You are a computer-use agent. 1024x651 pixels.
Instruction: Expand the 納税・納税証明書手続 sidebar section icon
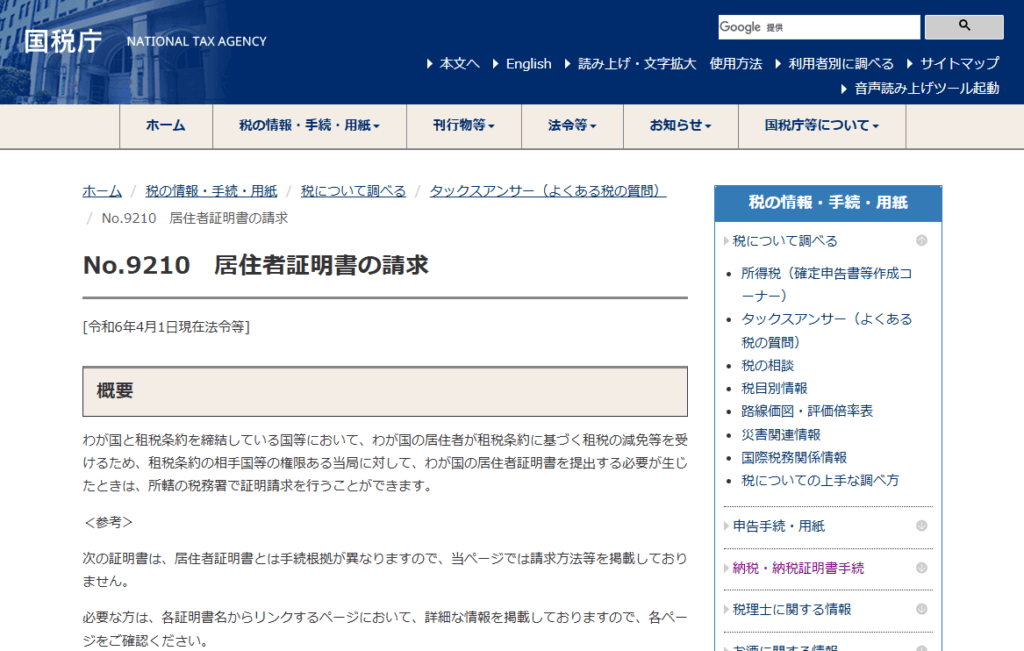tap(921, 568)
